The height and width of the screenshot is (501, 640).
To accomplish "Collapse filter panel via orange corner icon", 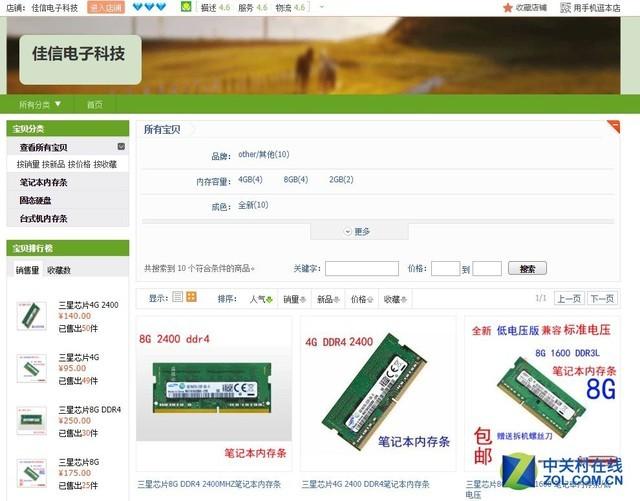I will (x=614, y=126).
